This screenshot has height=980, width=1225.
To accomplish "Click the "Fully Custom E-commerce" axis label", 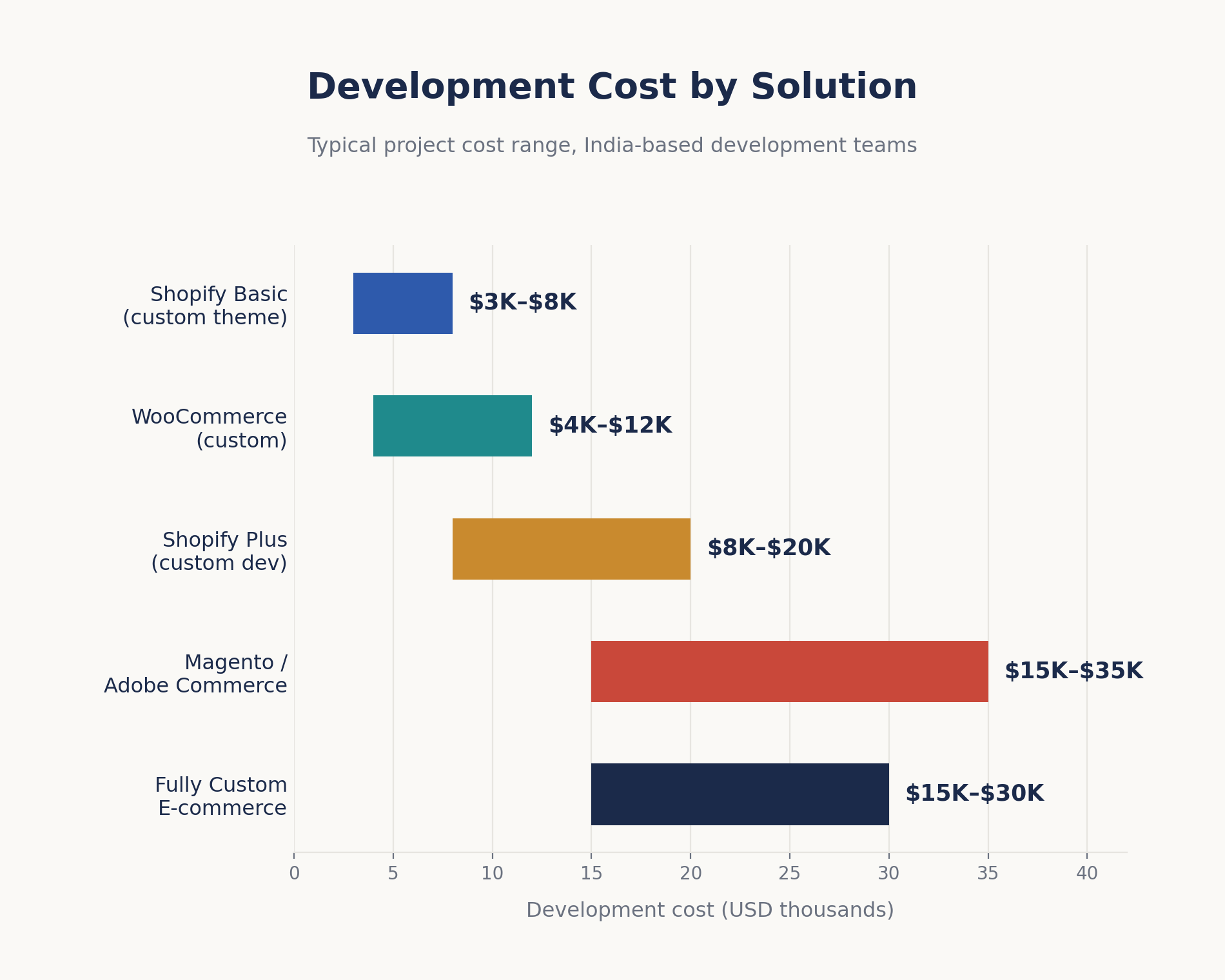I will pos(221,796).
